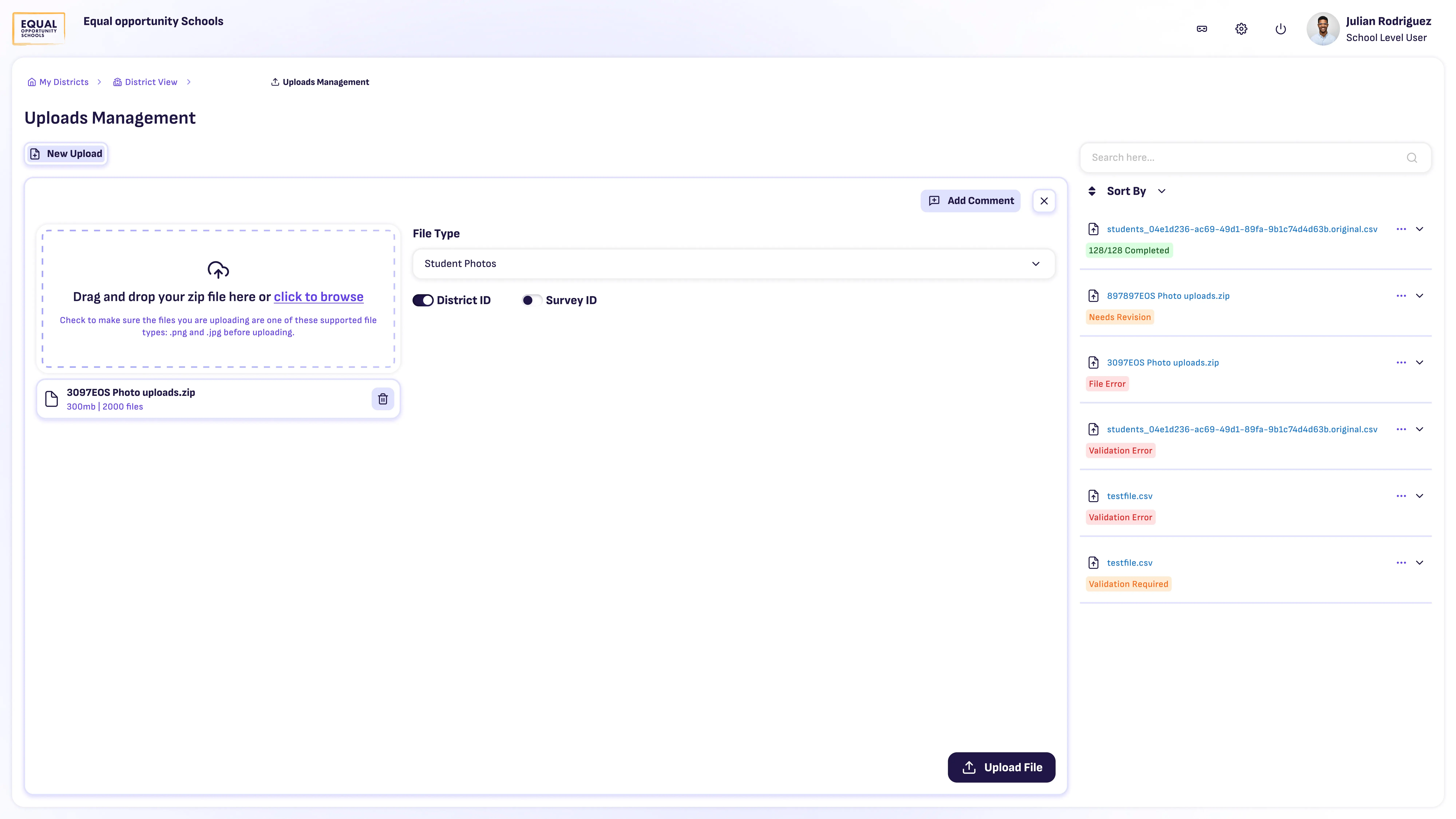Image resolution: width=1456 pixels, height=819 pixels.
Task: Expand the Validation Error students csv row
Action: tap(1419, 429)
